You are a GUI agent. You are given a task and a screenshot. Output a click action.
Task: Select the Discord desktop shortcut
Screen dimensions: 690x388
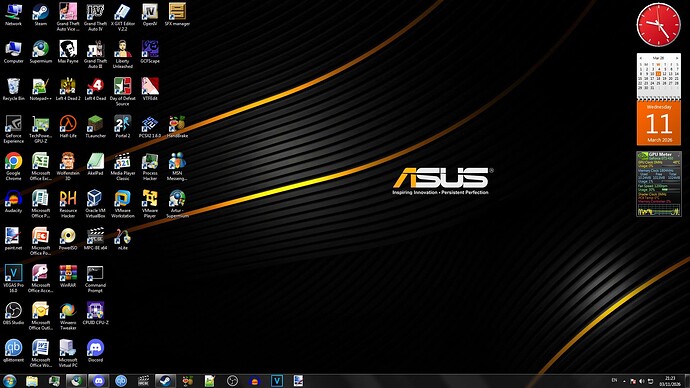95,351
